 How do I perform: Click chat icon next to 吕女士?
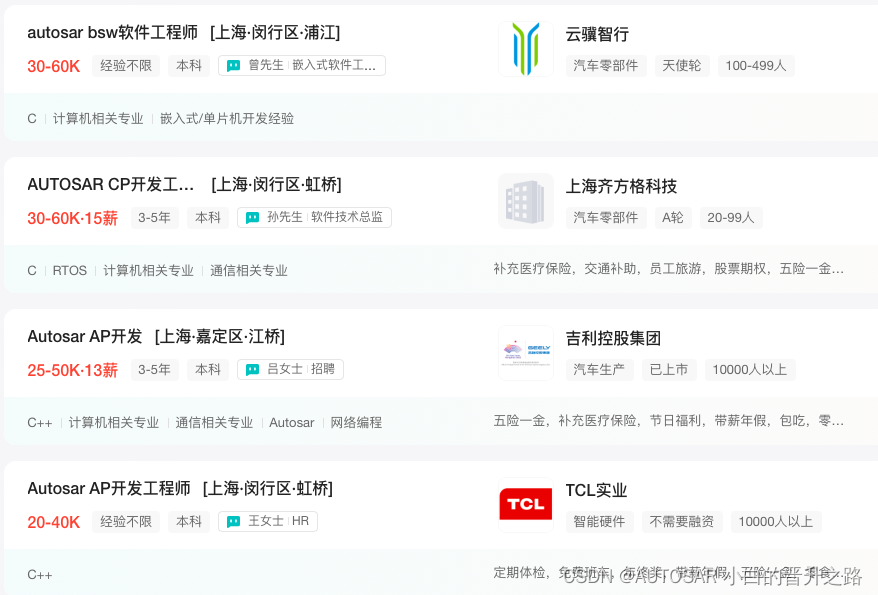[x=253, y=369]
